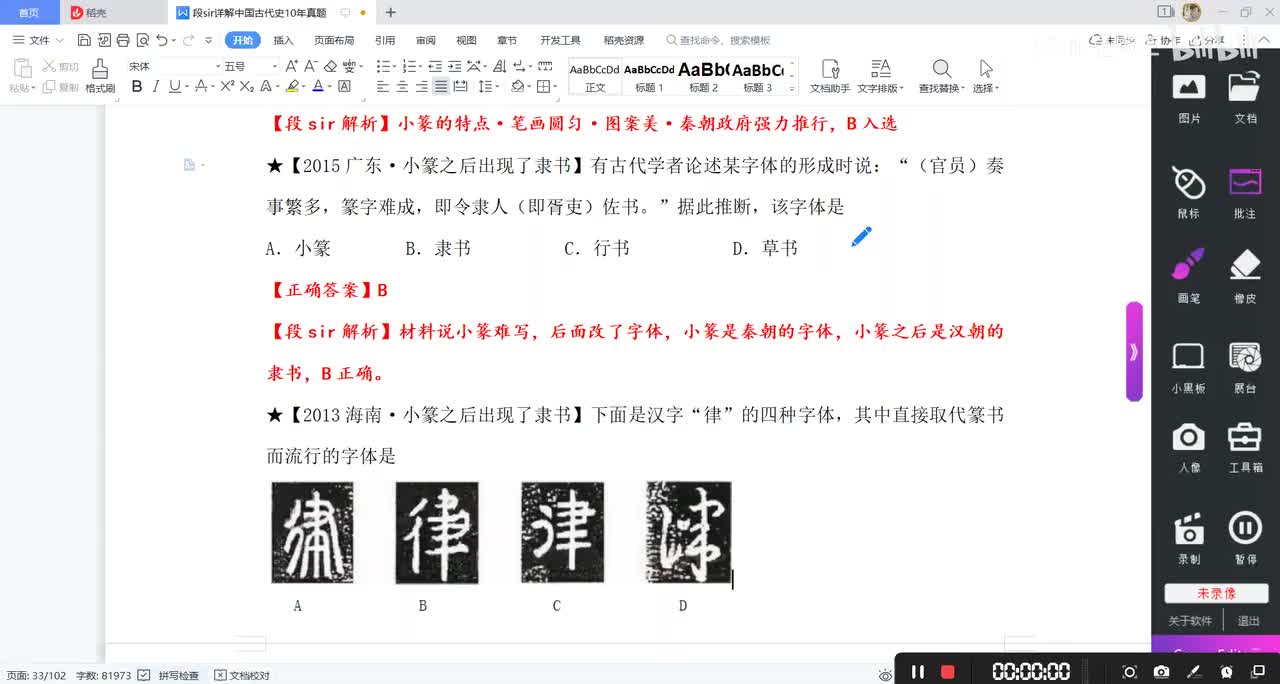
Task: Click the Save icon in quick access toolbar
Action: (x=84, y=40)
